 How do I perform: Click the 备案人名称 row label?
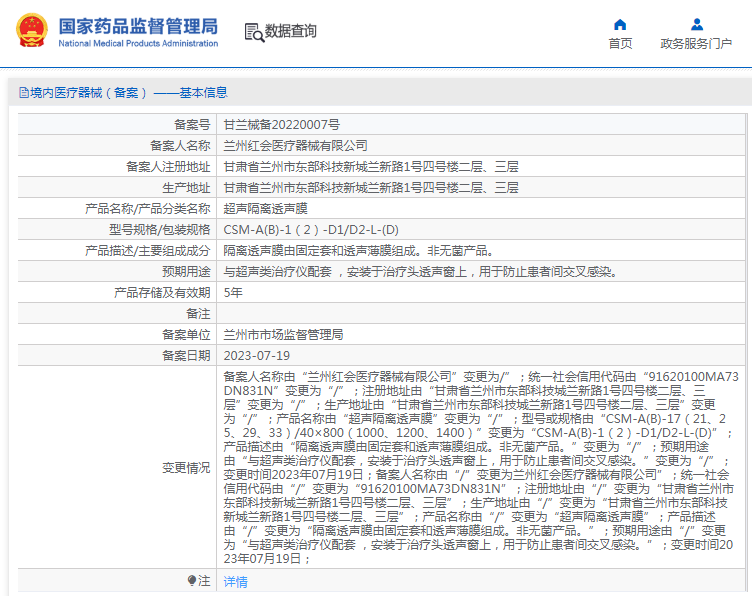(x=180, y=146)
